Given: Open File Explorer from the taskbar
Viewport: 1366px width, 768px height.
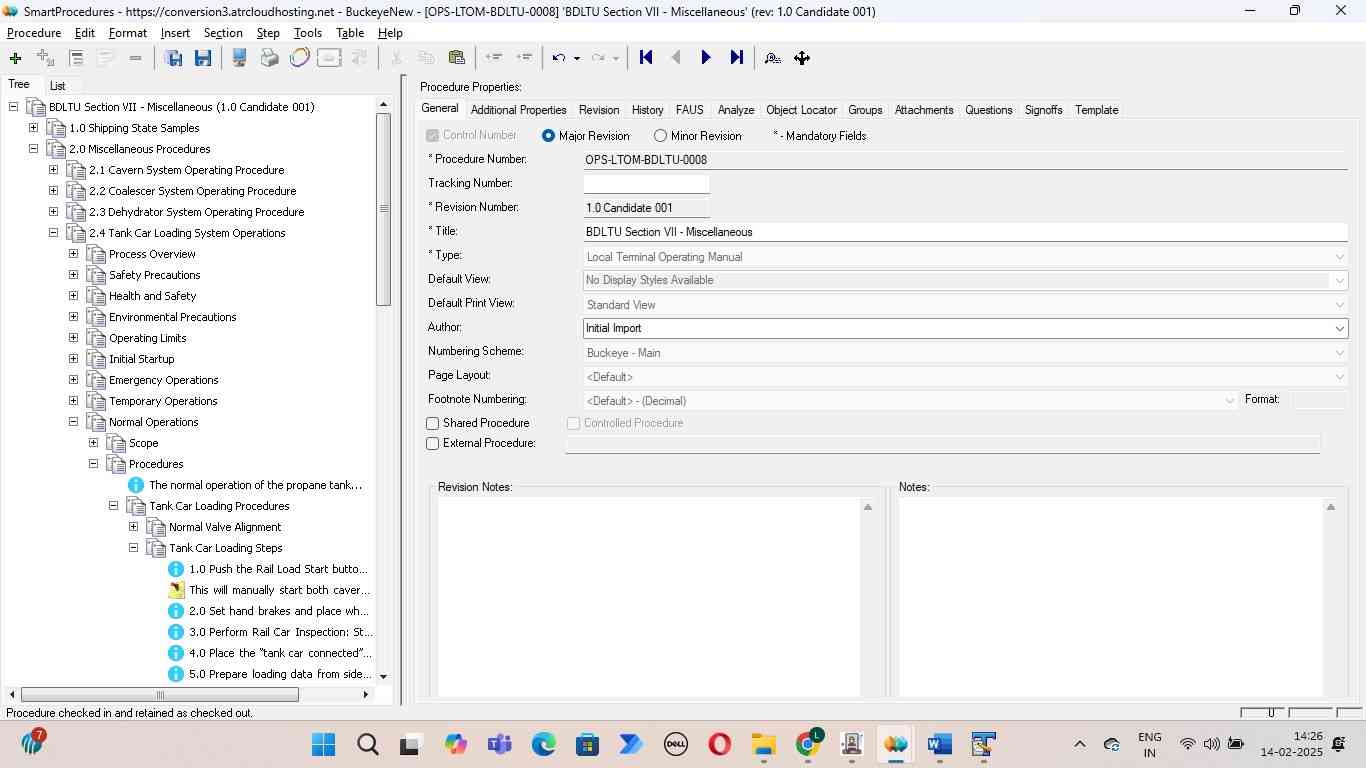Looking at the screenshot, I should tap(763, 744).
